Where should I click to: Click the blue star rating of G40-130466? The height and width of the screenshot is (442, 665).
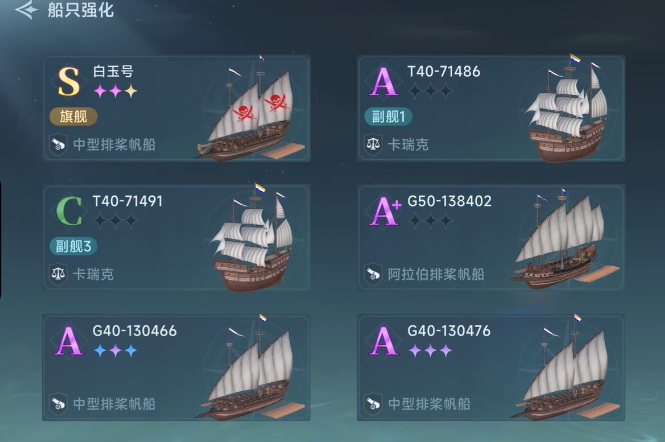tap(115, 351)
